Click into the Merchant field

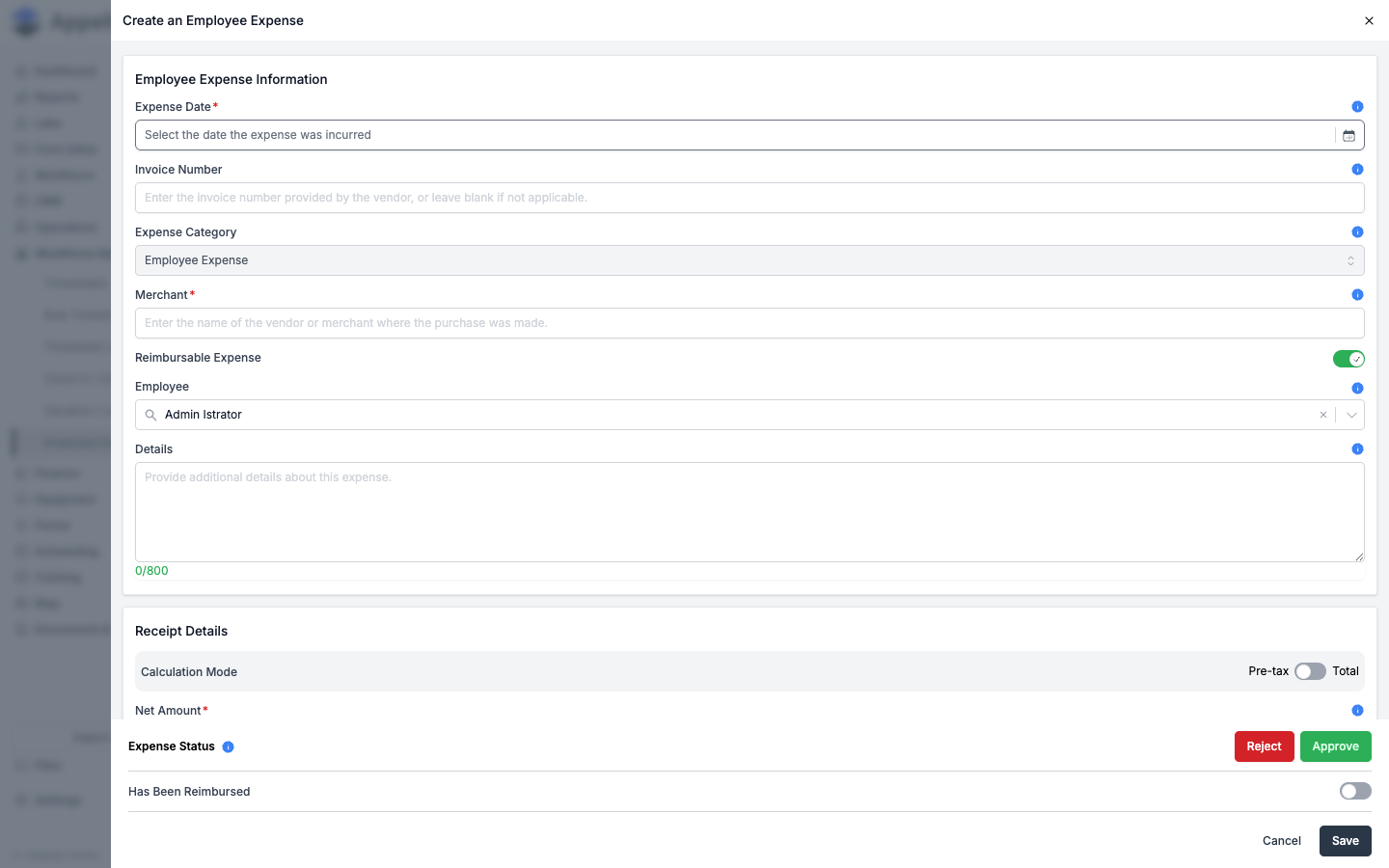tap(749, 323)
